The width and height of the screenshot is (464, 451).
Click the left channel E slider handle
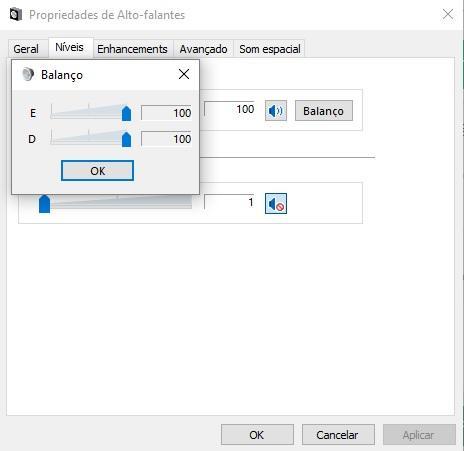126,113
